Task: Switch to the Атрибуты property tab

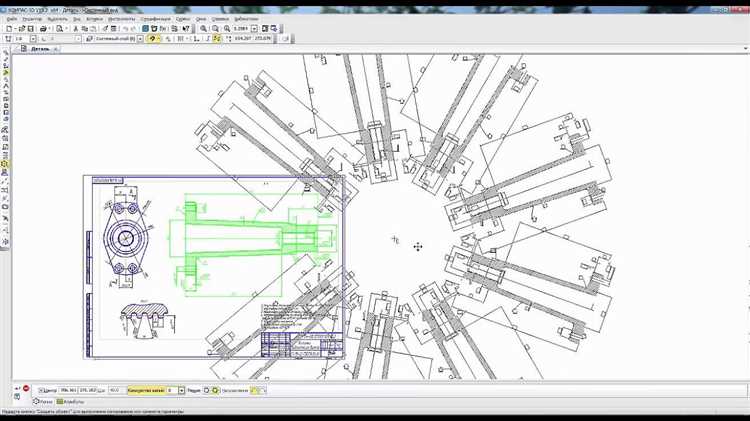Action: (x=71, y=402)
